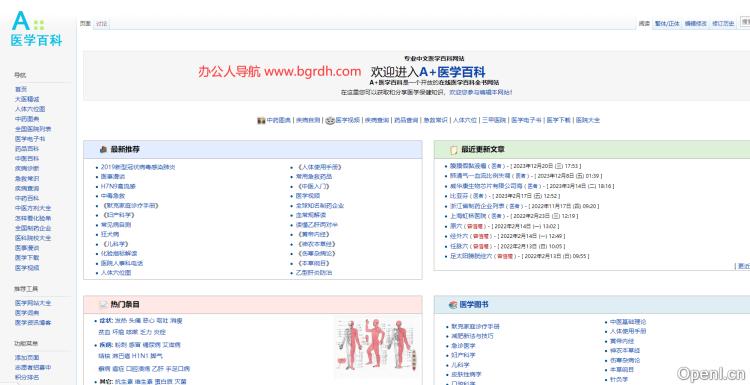Click the books icon beside 医学图书 heading
Screen dimensions: 750x385
coord(453,305)
